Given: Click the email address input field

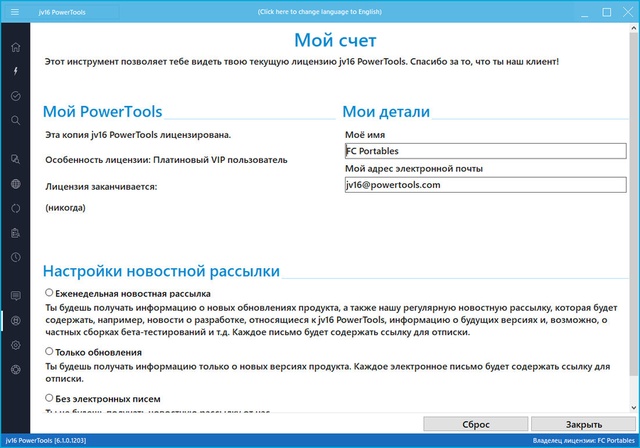Looking at the screenshot, I should (484, 184).
